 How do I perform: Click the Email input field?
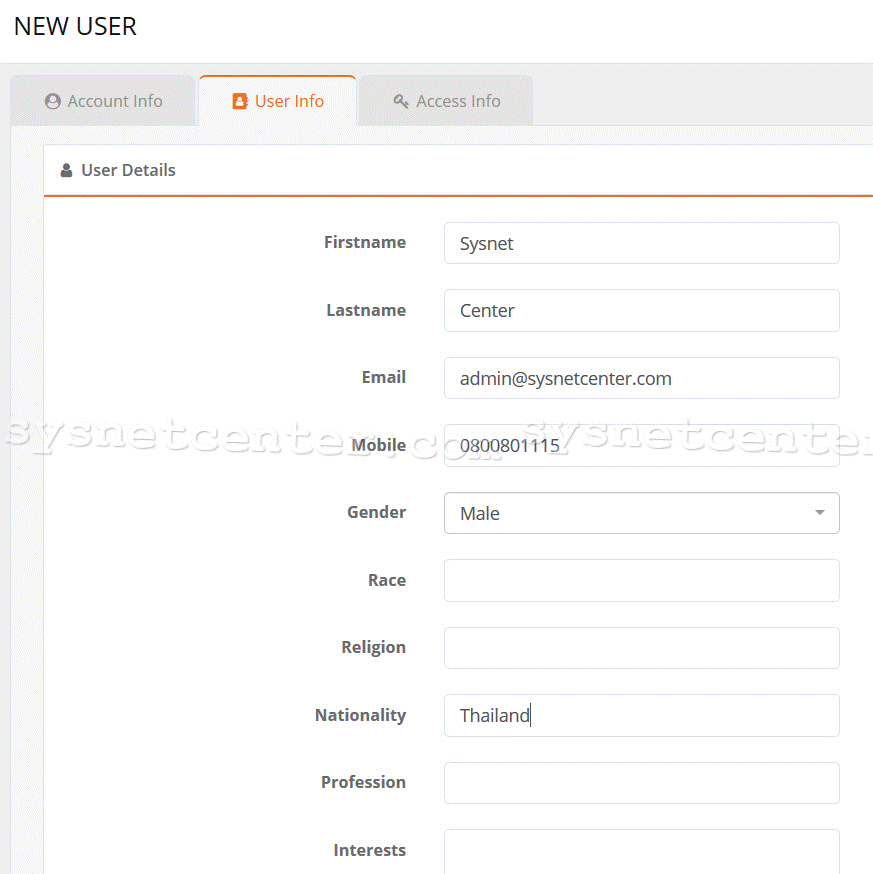(642, 378)
